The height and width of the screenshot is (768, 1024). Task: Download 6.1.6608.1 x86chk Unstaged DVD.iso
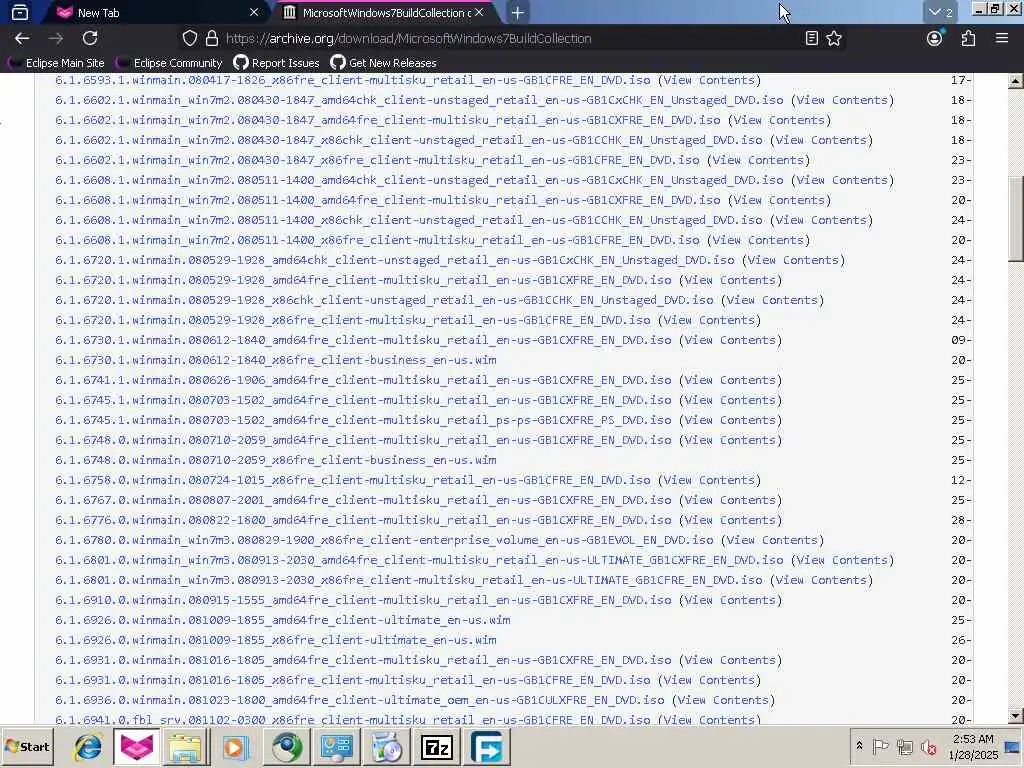pyautogui.click(x=409, y=220)
